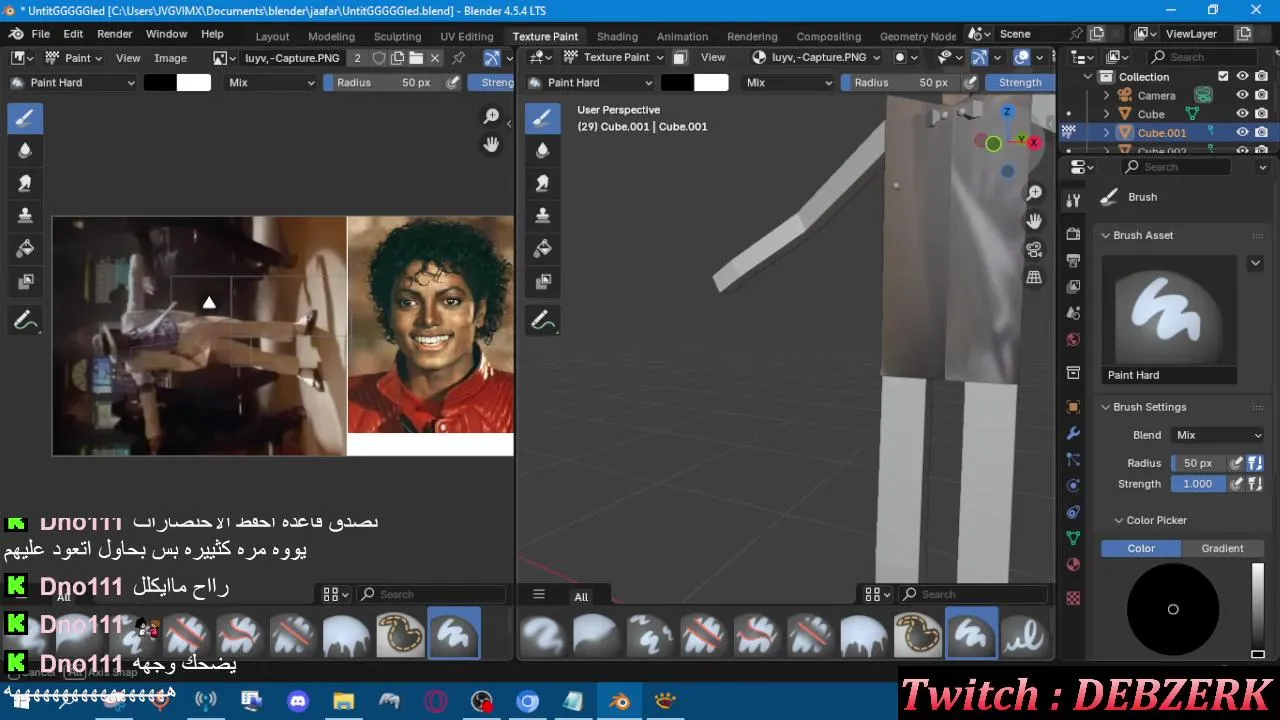Open the Window menu
The width and height of the screenshot is (1280, 720).
(166, 34)
